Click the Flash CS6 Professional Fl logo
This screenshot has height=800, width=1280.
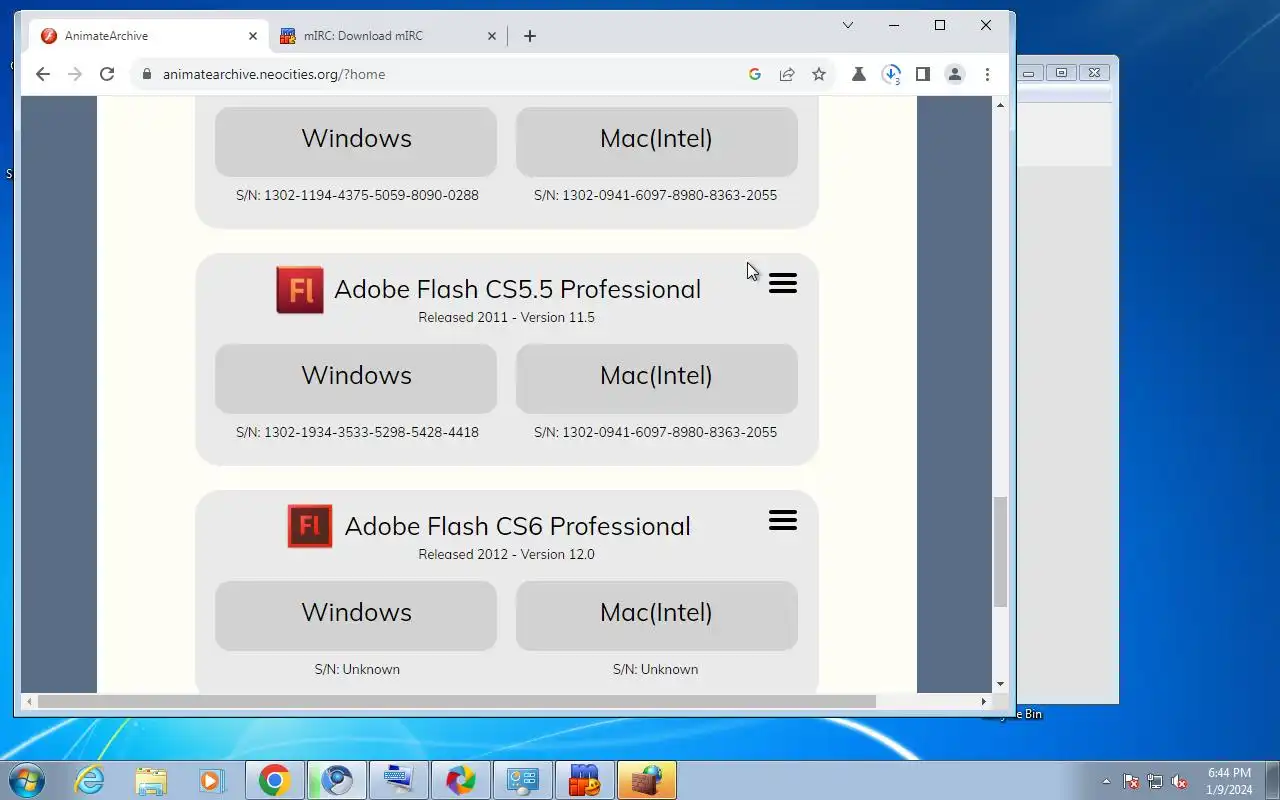[x=310, y=526]
